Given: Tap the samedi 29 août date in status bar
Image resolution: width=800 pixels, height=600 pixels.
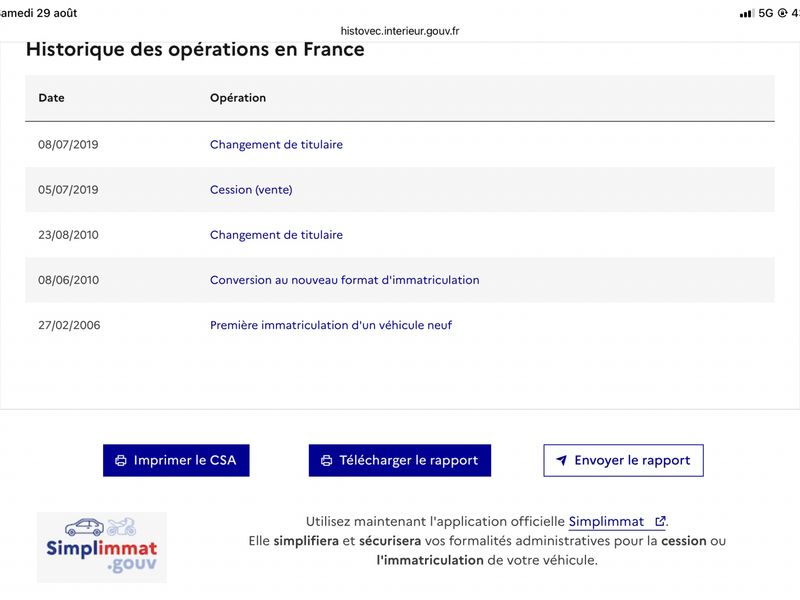Looking at the screenshot, I should tap(38, 13).
